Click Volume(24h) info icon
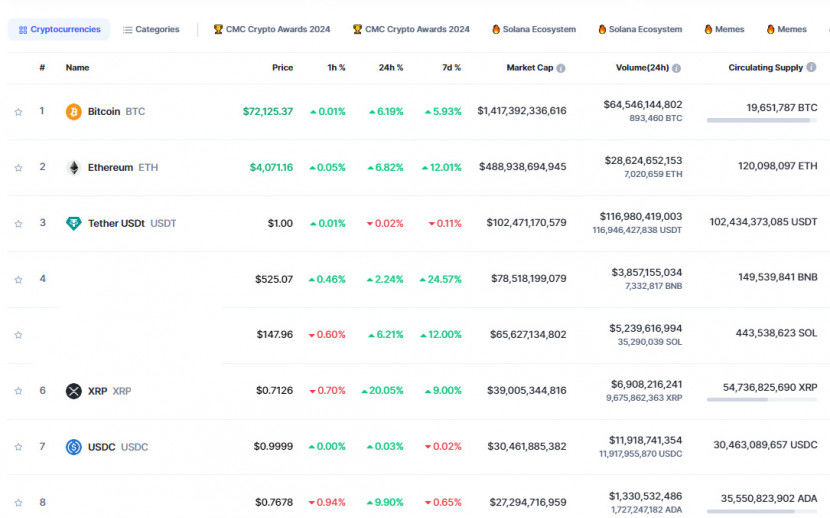 click(x=676, y=68)
